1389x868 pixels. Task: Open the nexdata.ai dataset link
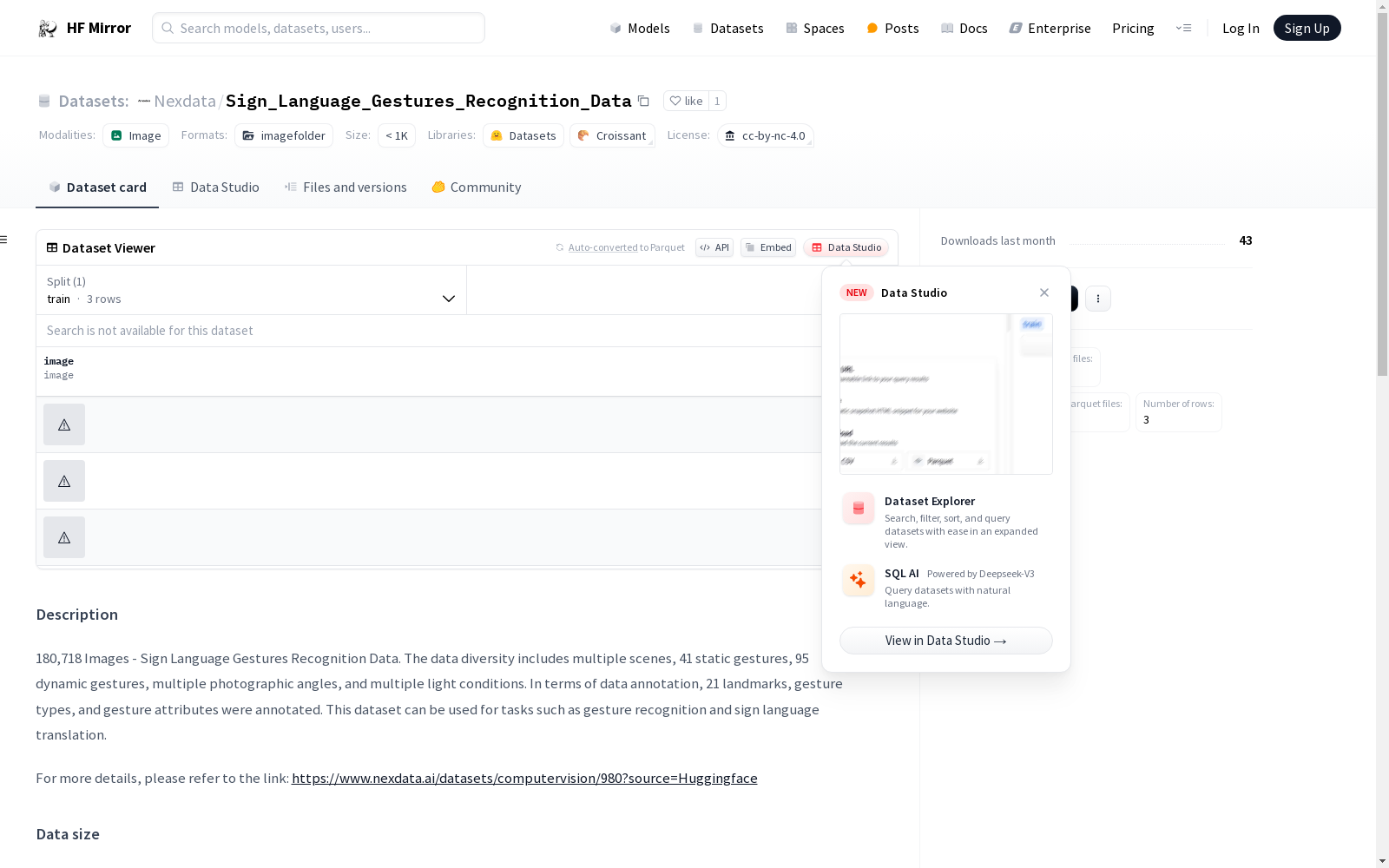524,778
